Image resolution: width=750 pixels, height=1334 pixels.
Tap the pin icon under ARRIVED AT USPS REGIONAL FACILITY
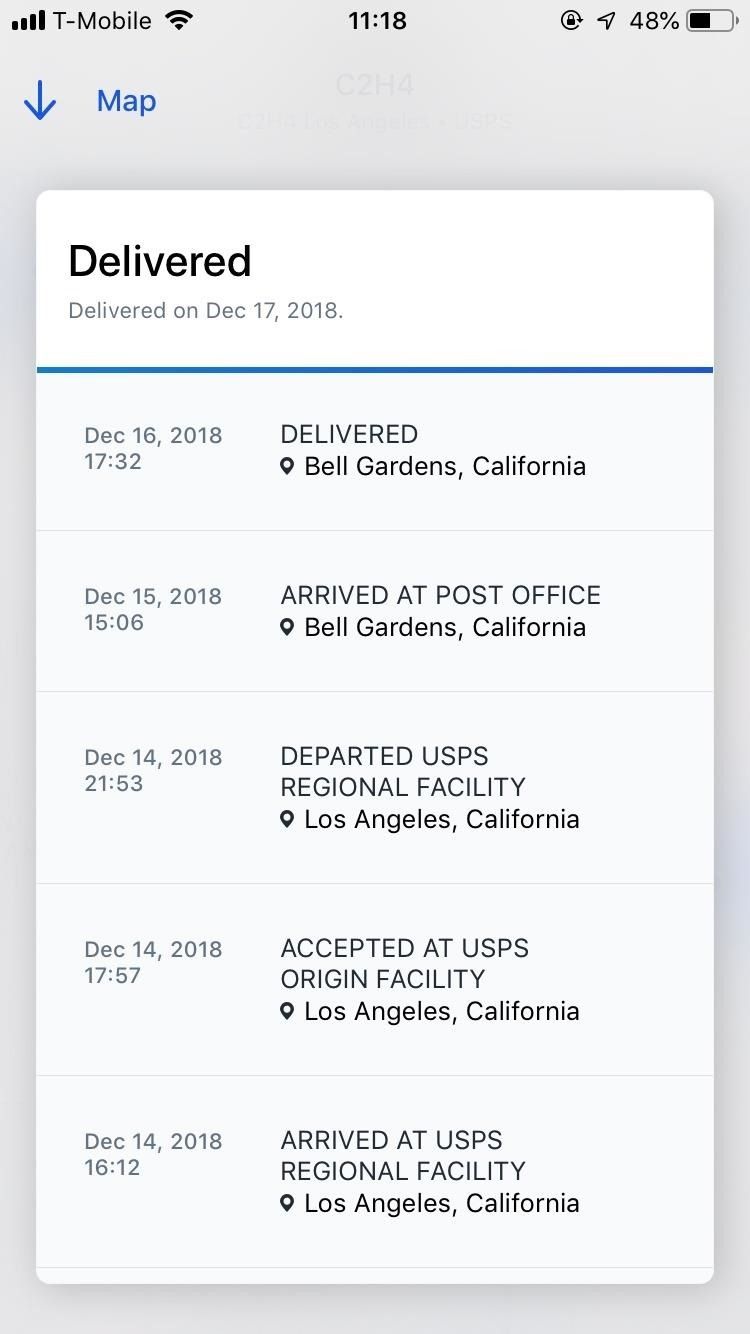pos(287,1204)
